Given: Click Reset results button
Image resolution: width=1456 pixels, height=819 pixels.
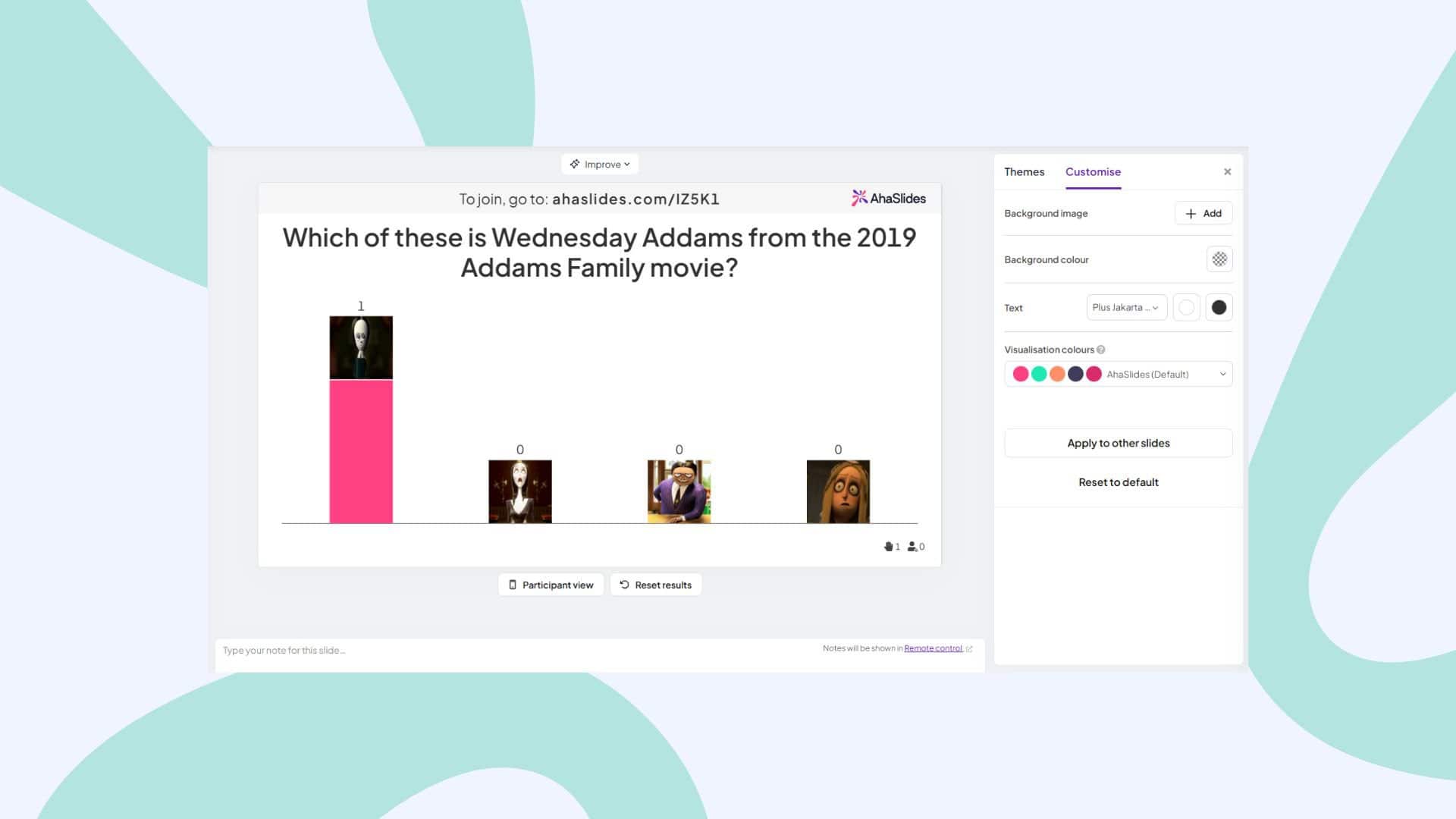Looking at the screenshot, I should 656,585.
